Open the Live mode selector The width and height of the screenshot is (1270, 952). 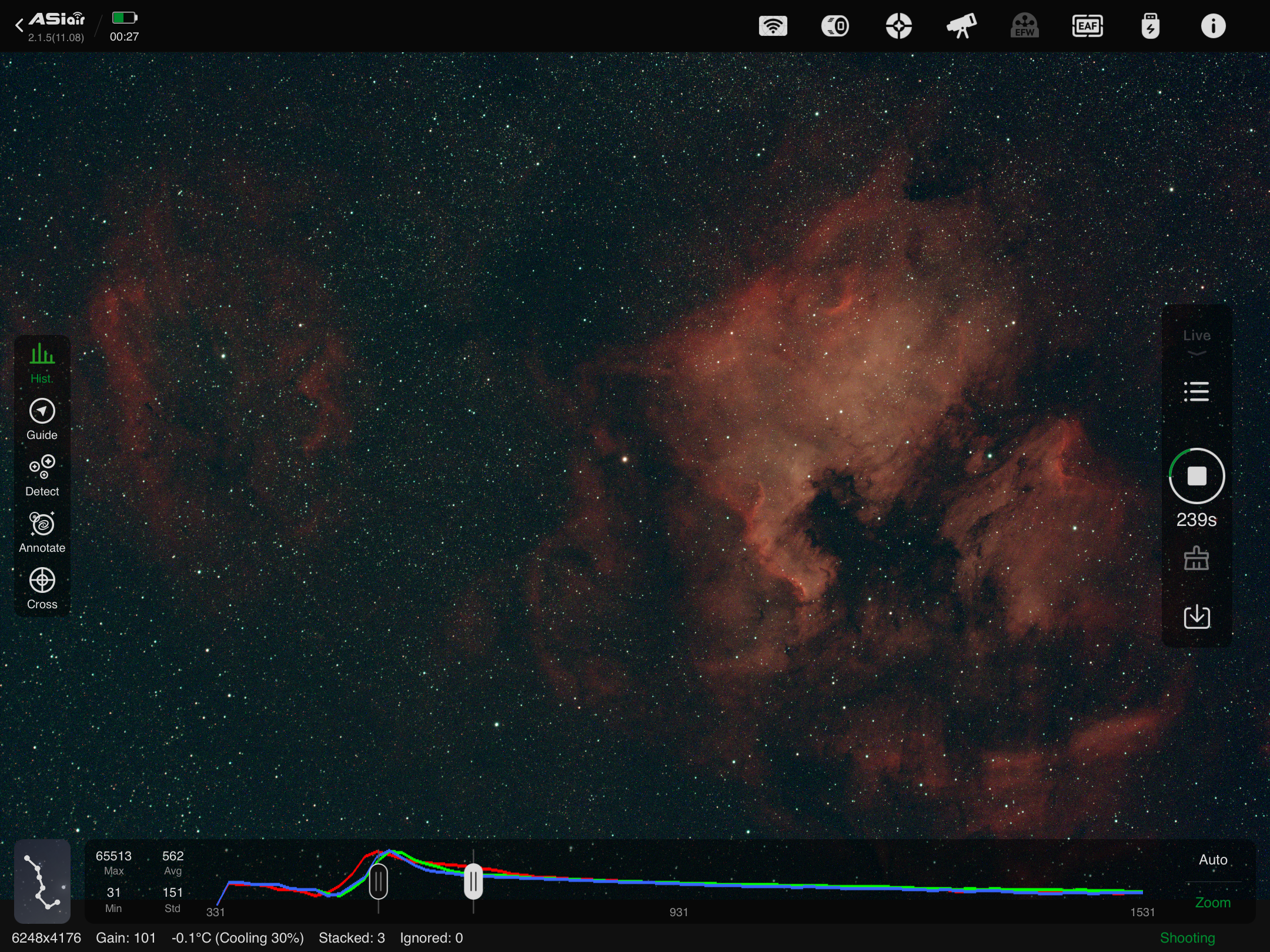coord(1197,341)
